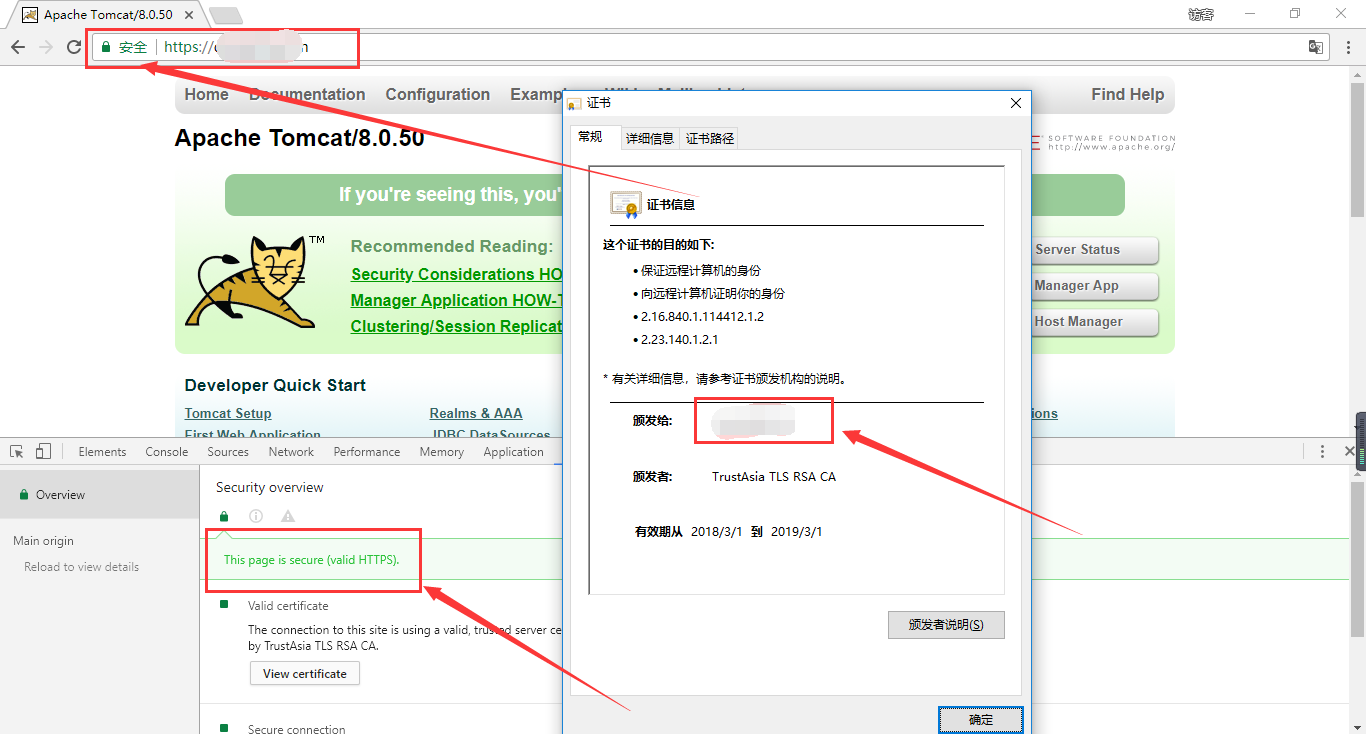Switch to the 证书路径 tab in certificate dialog
1366x734 pixels.
pyautogui.click(x=710, y=138)
